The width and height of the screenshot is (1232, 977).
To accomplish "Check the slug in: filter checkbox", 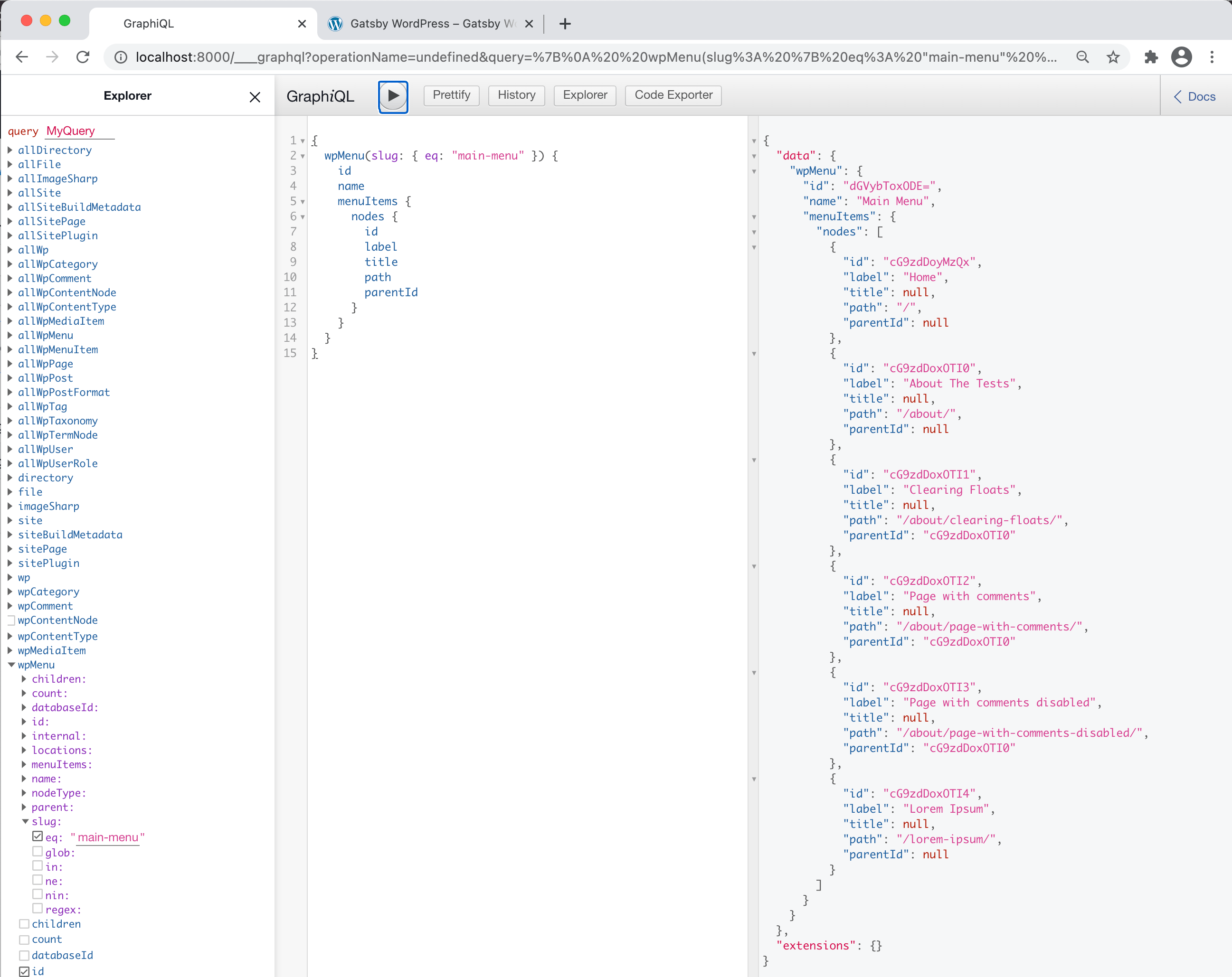I will (x=38, y=865).
